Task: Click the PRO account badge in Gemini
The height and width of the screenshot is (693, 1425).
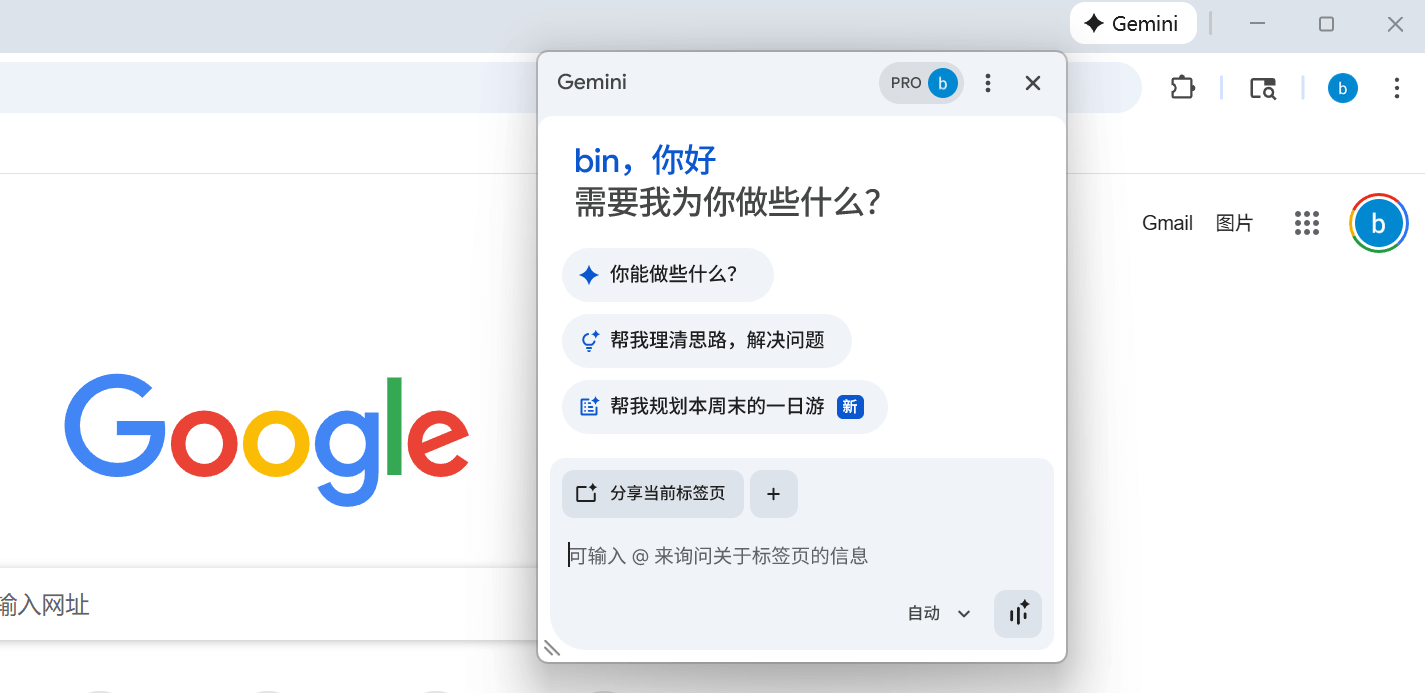Action: point(921,83)
